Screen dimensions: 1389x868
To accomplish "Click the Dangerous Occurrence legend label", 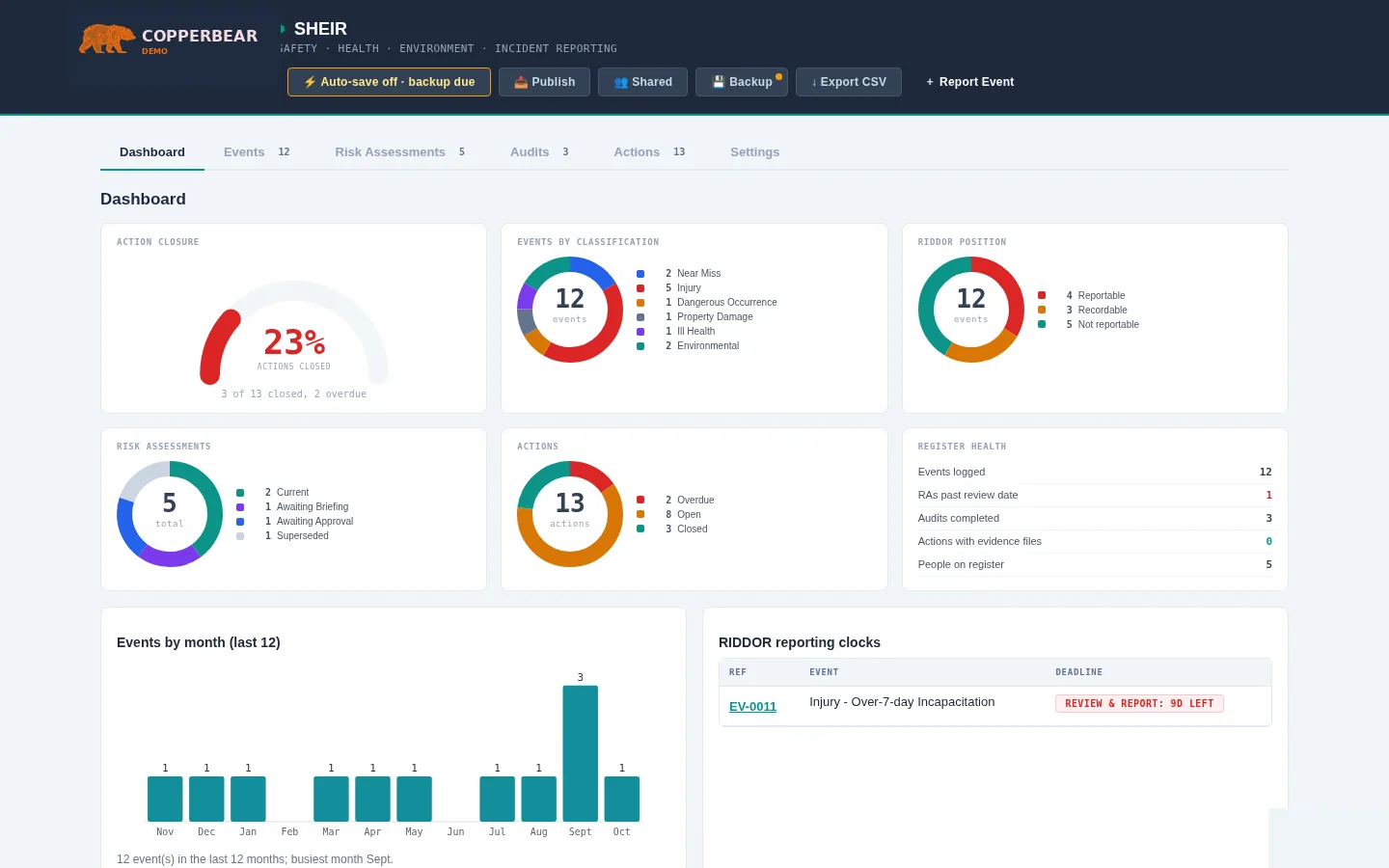I will point(727,303).
